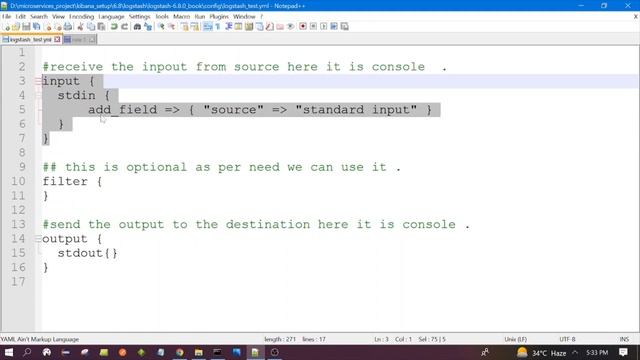
Task: Redo action using the toolbar icon
Action: (124, 27)
